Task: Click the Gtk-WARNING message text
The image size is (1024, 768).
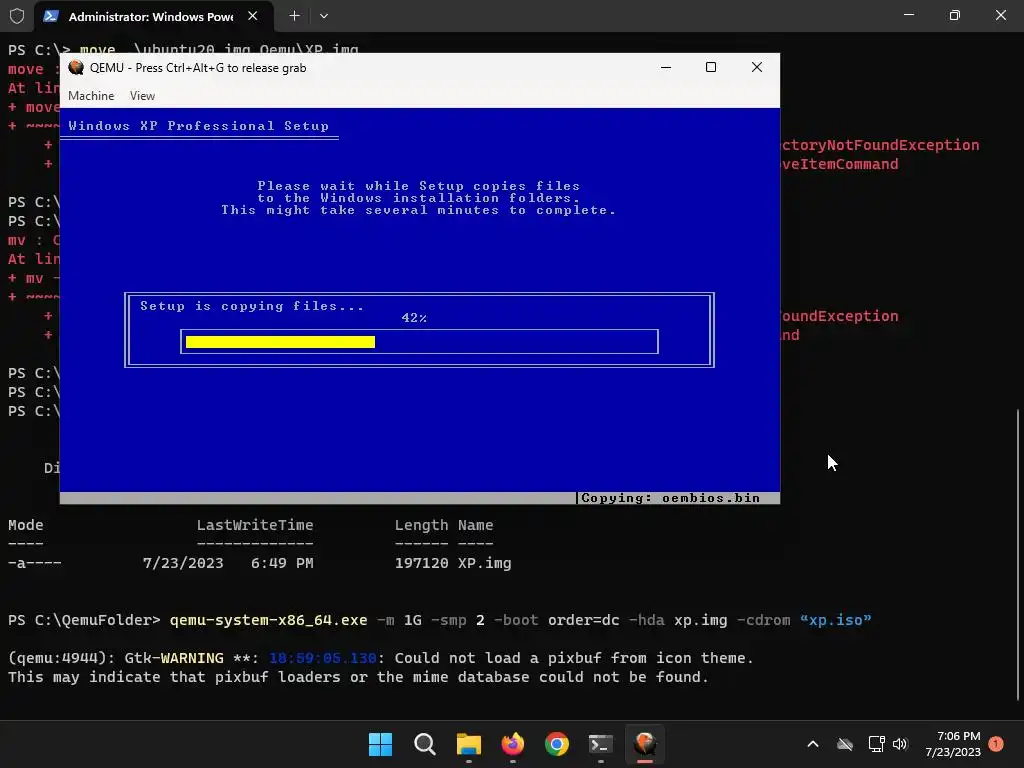Action: 174,658
